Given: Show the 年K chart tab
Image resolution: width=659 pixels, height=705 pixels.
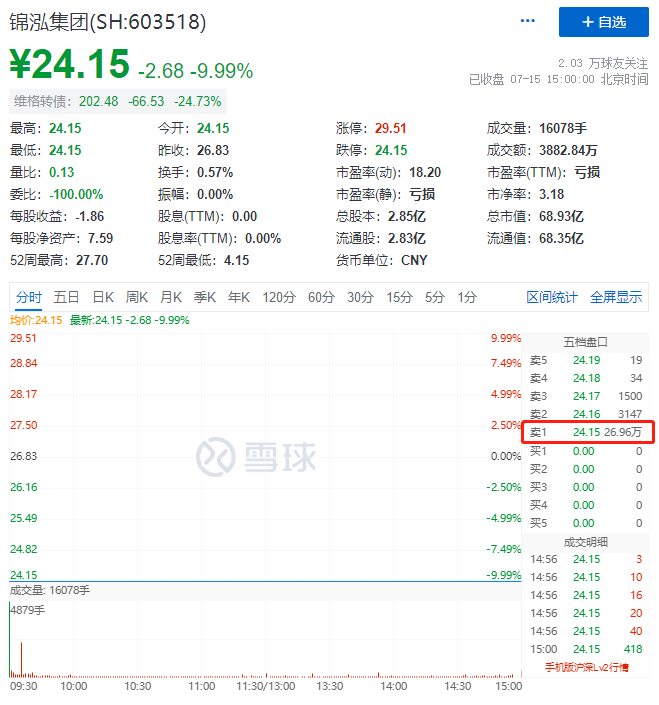Looking at the screenshot, I should 239,297.
